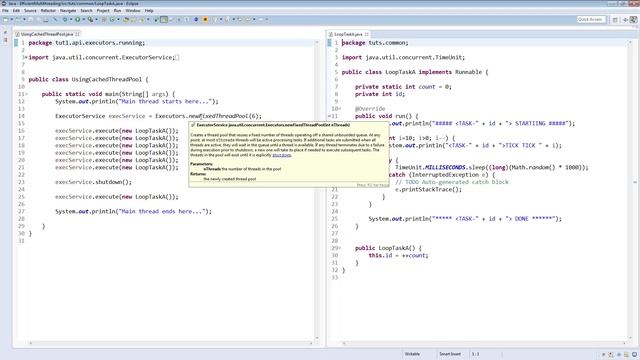Image resolution: width=640 pixels, height=360 pixels.
Task: Click the Run External Tools icon
Action: coord(90,19)
